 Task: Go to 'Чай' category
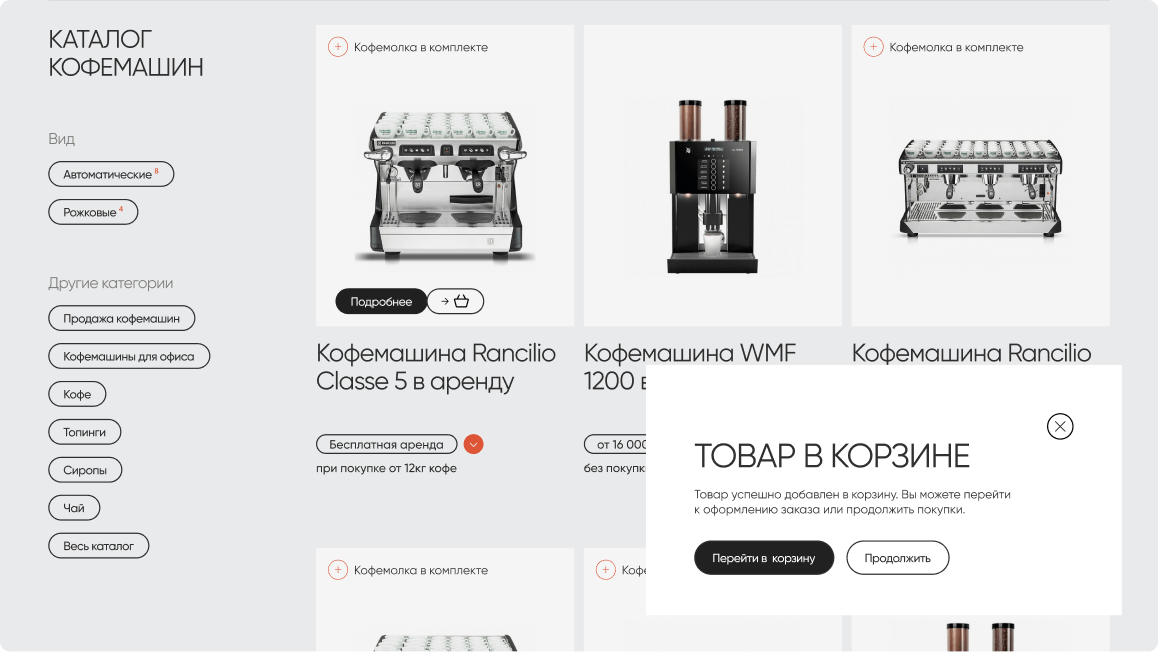pyautogui.click(x=74, y=508)
